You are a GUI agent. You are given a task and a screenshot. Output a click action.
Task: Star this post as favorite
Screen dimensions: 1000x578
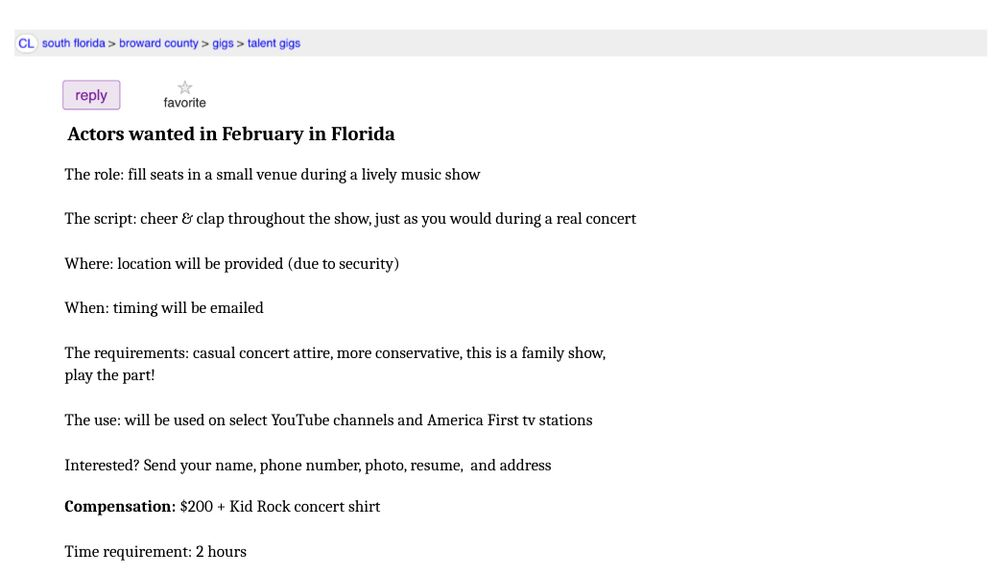[185, 88]
